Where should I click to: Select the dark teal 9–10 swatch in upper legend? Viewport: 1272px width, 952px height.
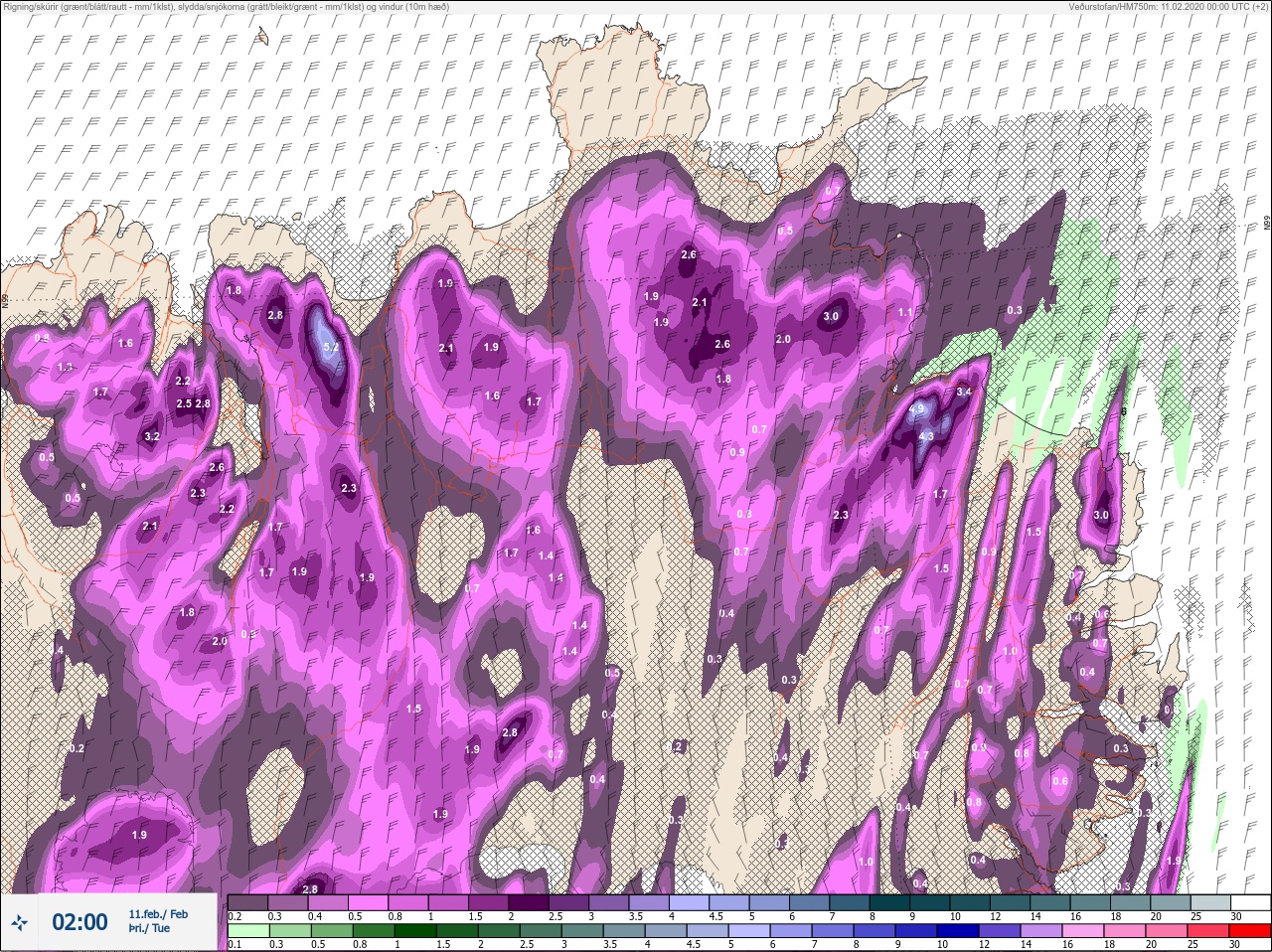click(931, 902)
